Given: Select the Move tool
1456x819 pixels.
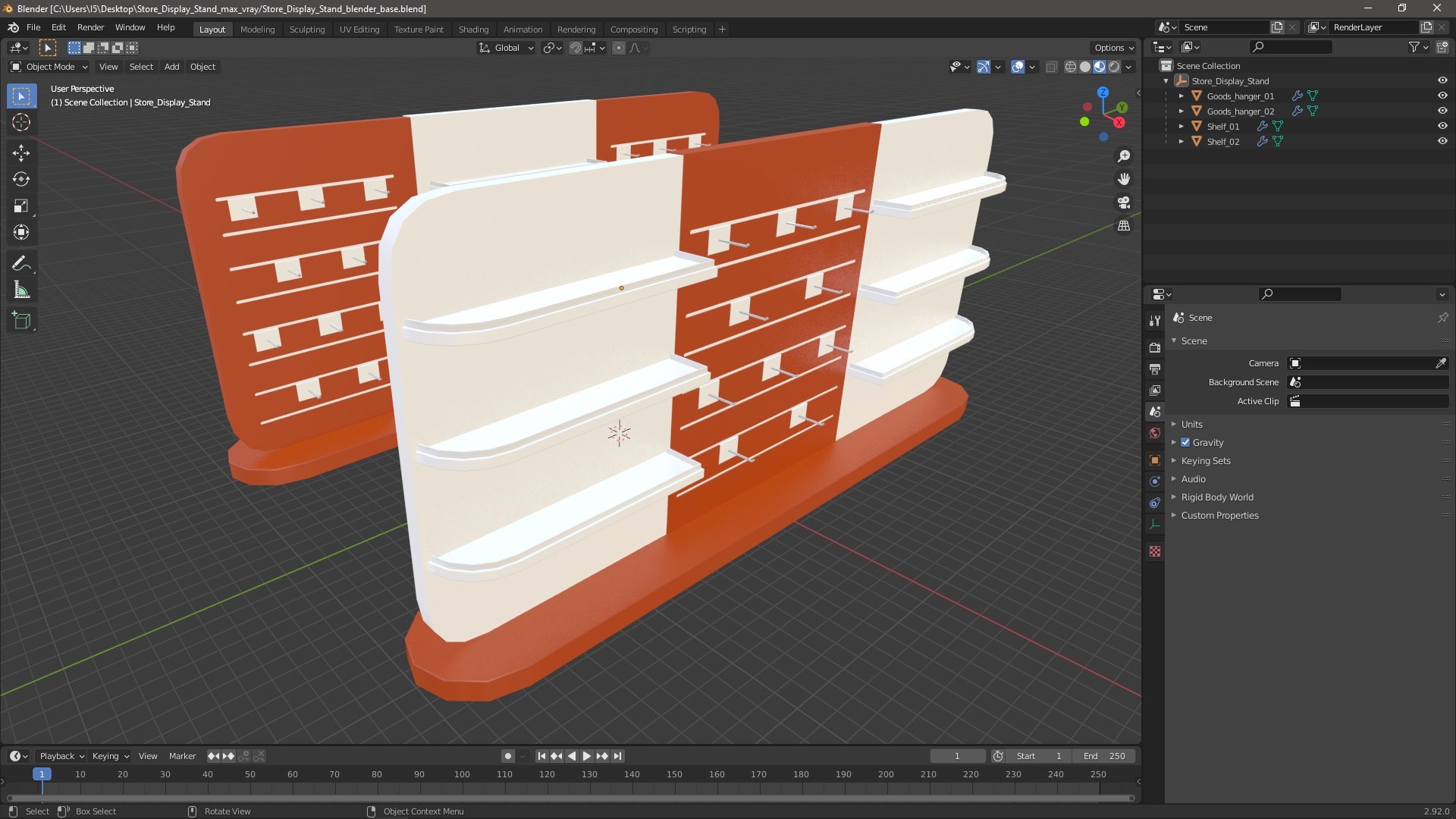Looking at the screenshot, I should point(21,153).
